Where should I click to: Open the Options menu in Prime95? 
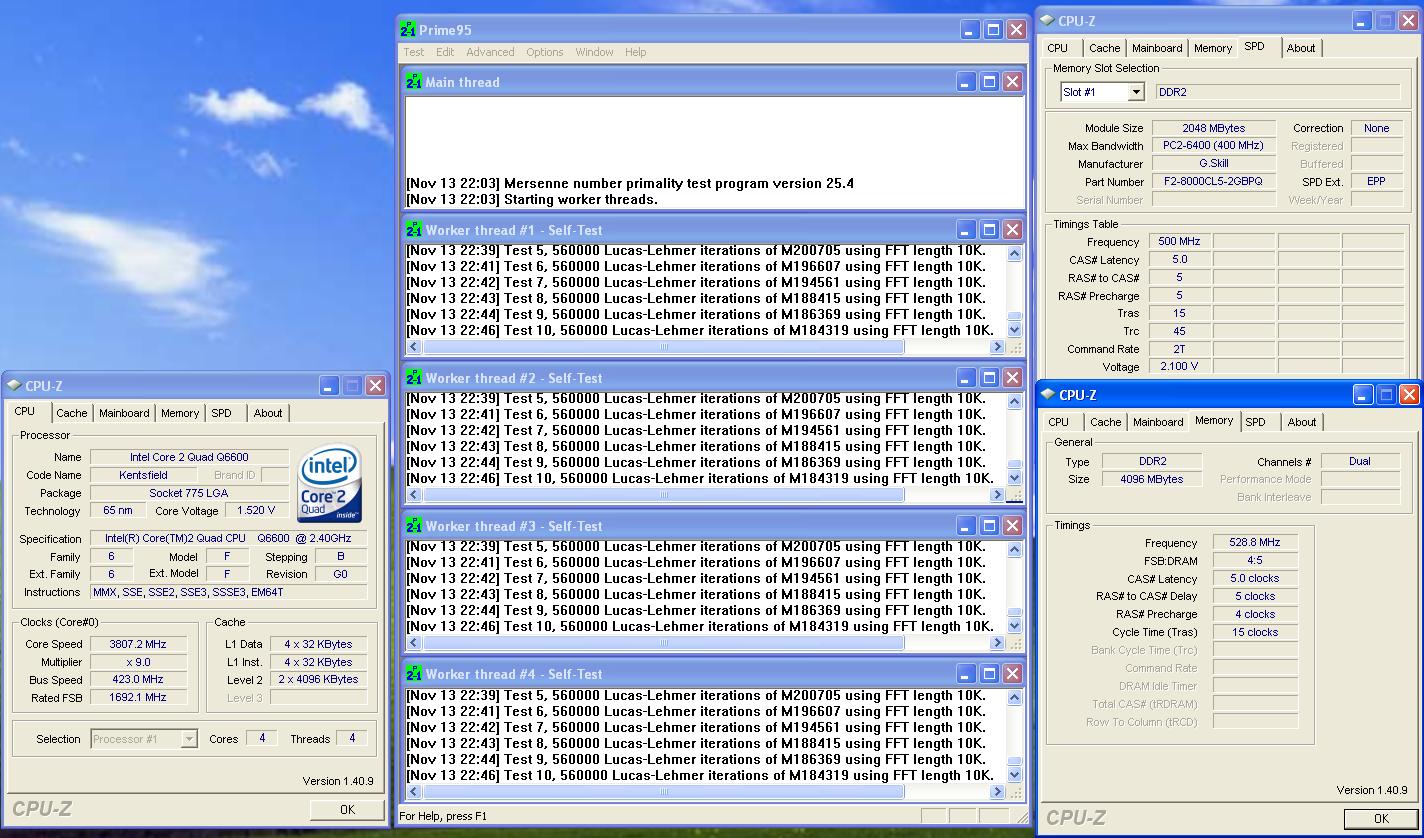[545, 52]
